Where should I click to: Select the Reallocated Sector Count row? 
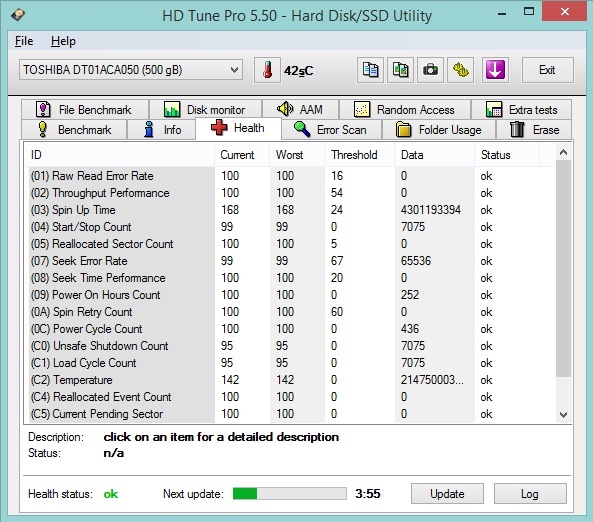[290, 244]
